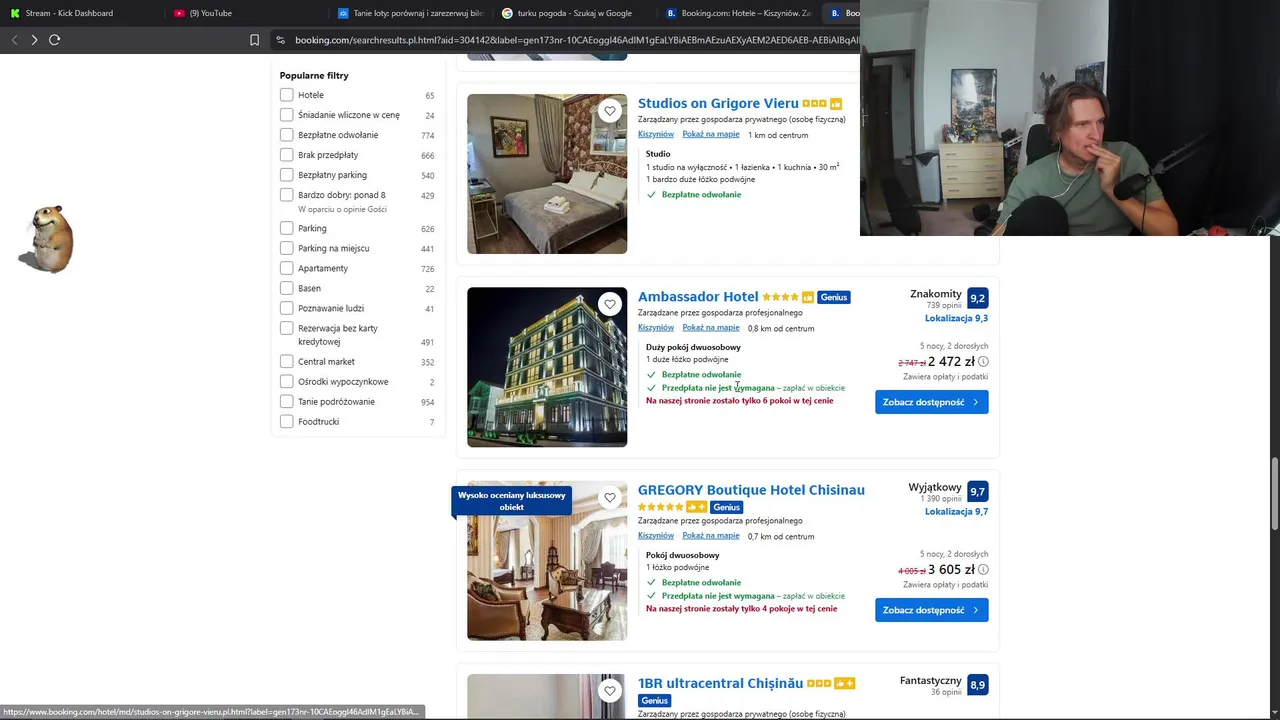
Task: Save Studios on Grigore Vieru heart icon
Action: [x=610, y=111]
